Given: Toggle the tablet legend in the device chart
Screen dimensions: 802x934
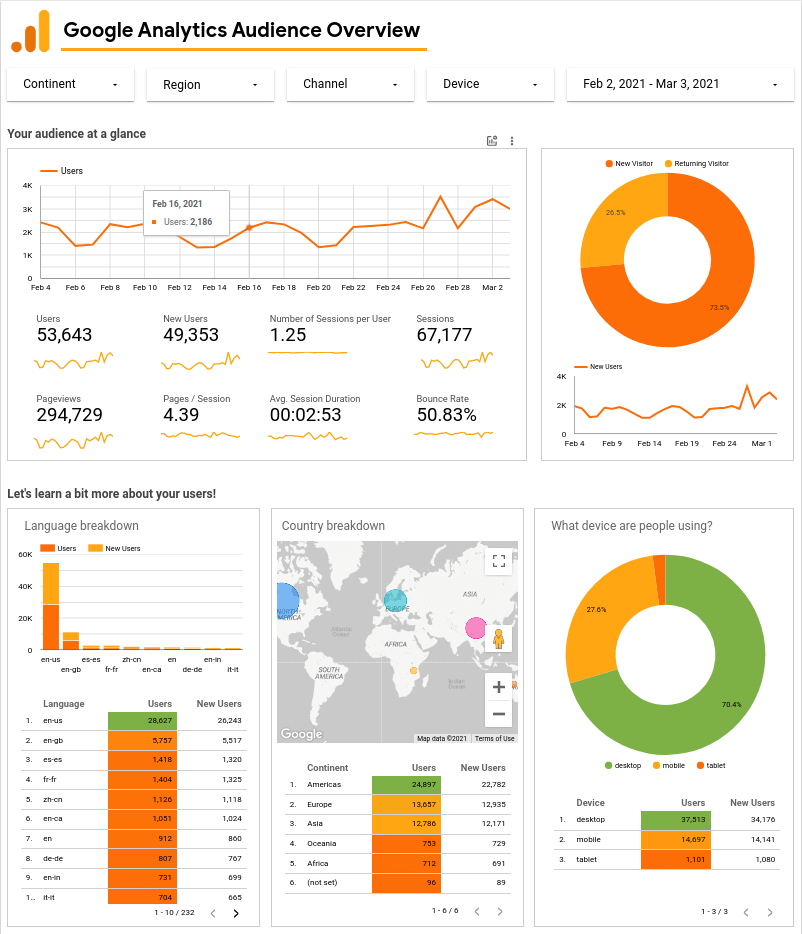Looking at the screenshot, I should 711,765.
